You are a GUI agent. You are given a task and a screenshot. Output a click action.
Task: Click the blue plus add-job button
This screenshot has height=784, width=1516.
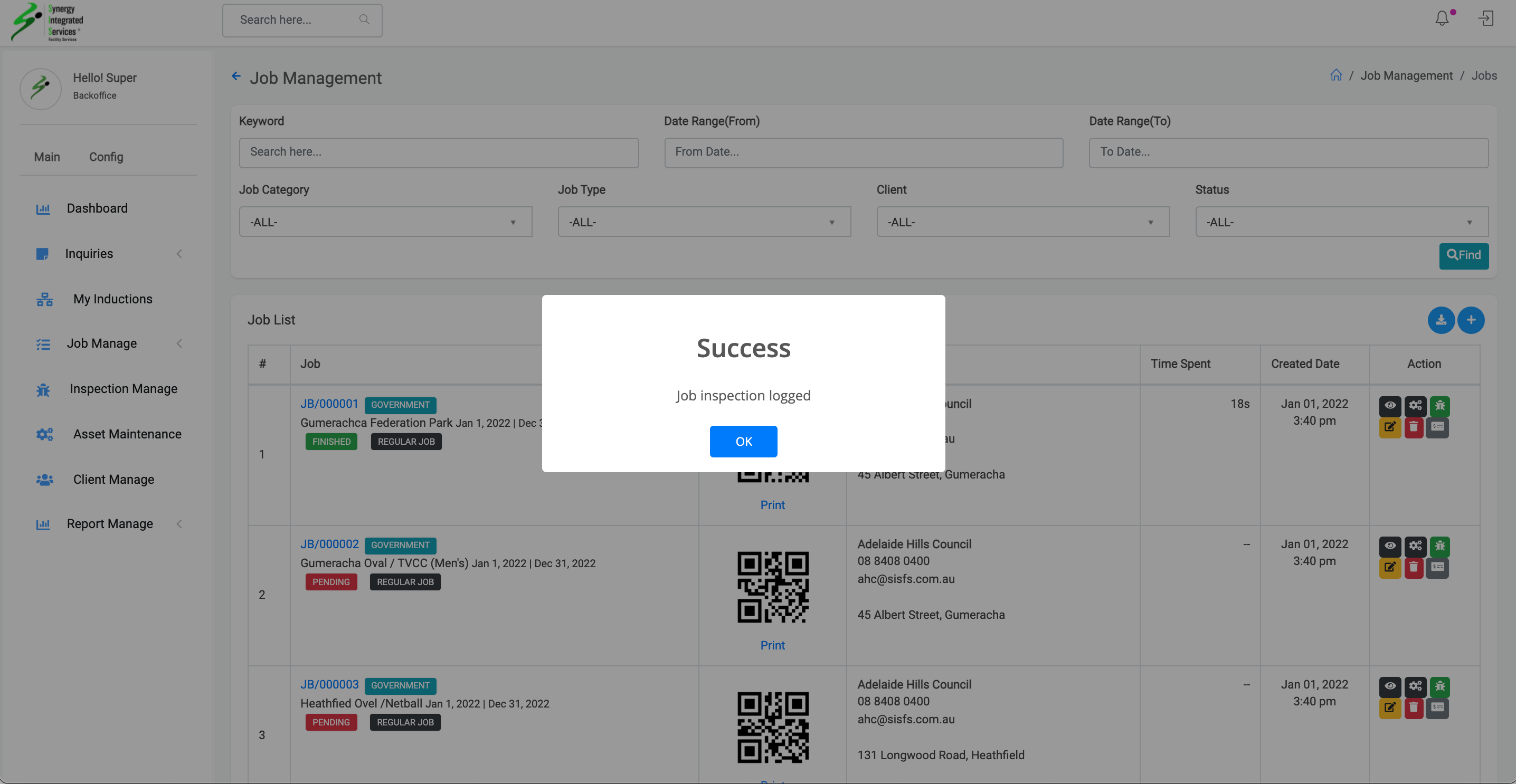pyautogui.click(x=1471, y=320)
